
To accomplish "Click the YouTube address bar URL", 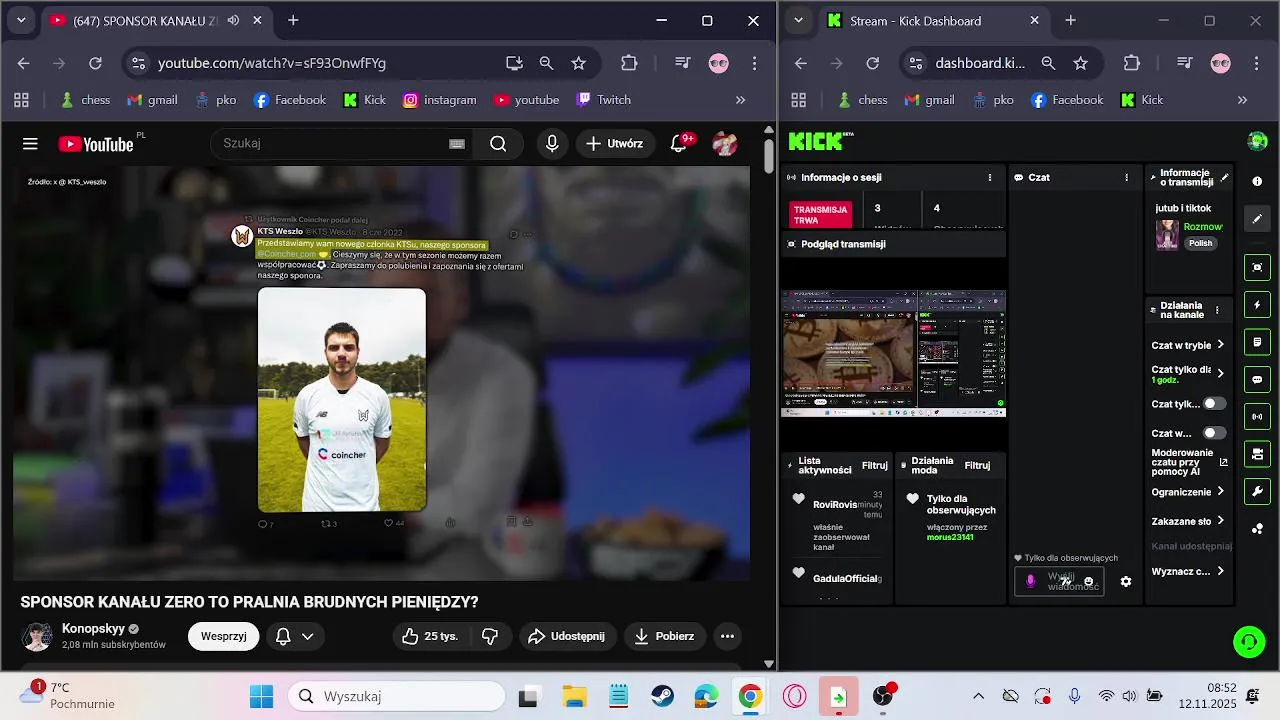I will (x=272, y=63).
